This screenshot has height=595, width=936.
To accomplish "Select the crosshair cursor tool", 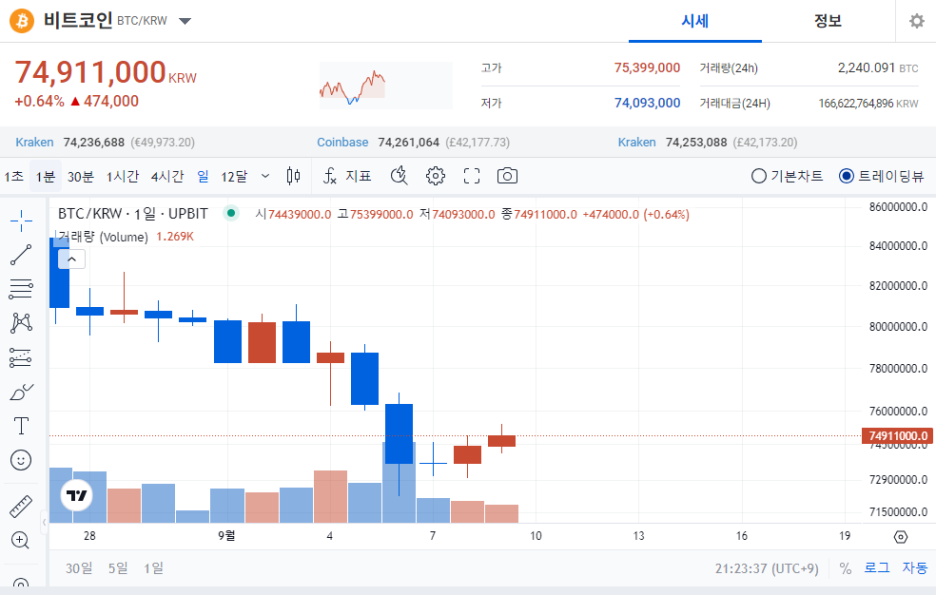I will 21,221.
